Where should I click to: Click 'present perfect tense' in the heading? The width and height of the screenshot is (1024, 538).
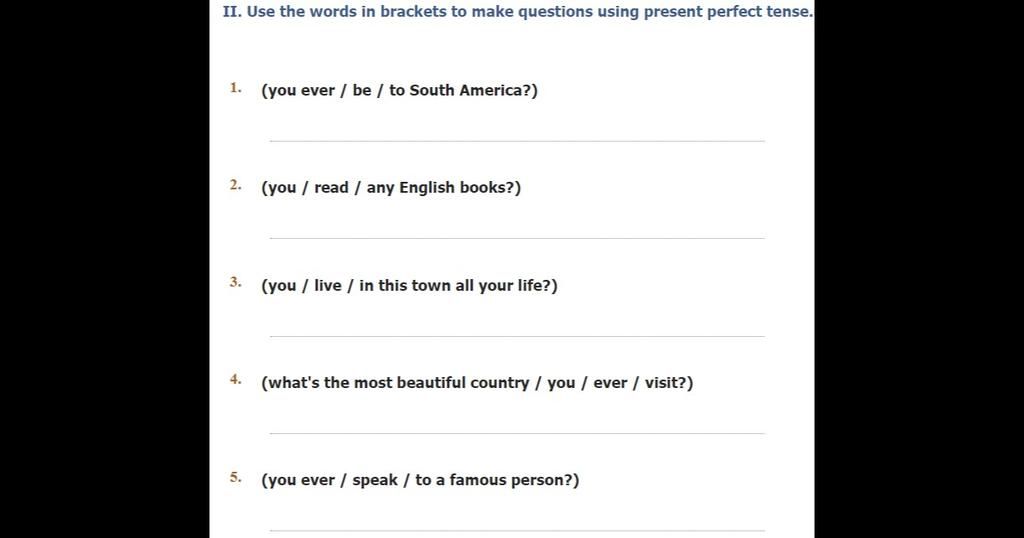(x=727, y=12)
